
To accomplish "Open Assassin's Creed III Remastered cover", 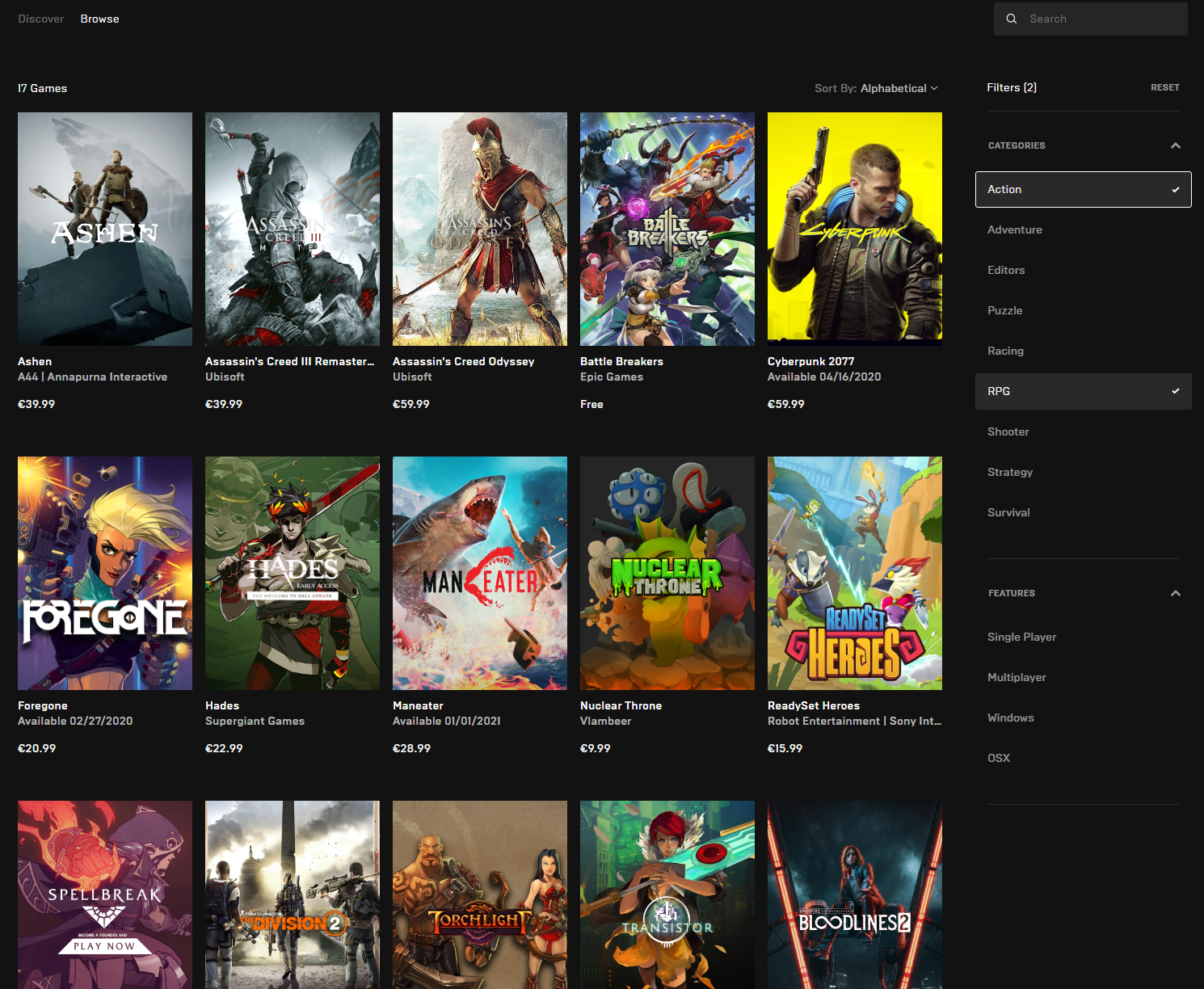I will coord(293,229).
